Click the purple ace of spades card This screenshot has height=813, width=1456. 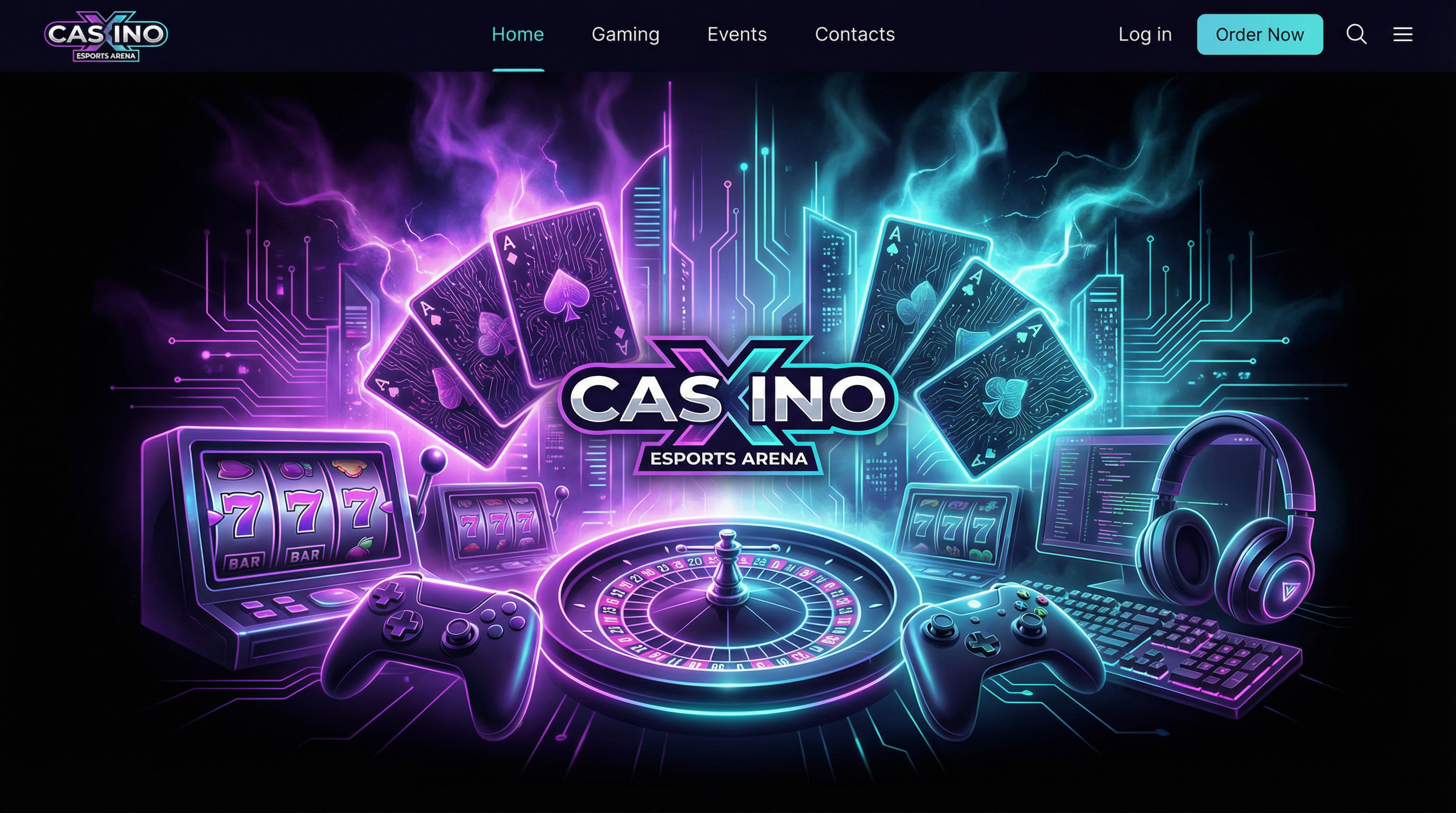[x=565, y=294]
